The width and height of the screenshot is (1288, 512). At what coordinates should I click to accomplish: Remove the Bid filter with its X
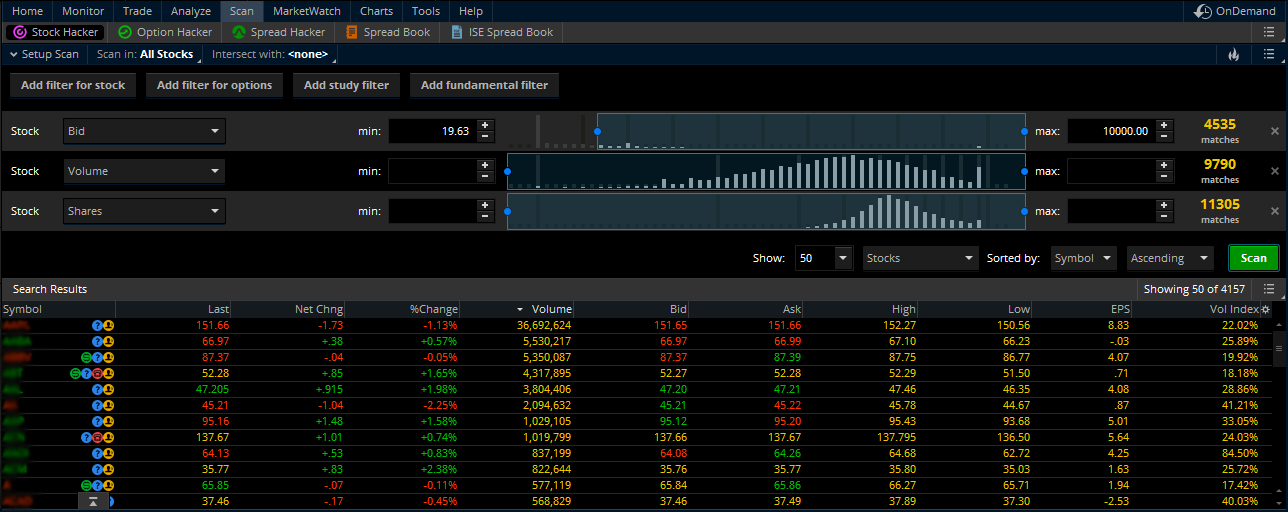[x=1274, y=131]
